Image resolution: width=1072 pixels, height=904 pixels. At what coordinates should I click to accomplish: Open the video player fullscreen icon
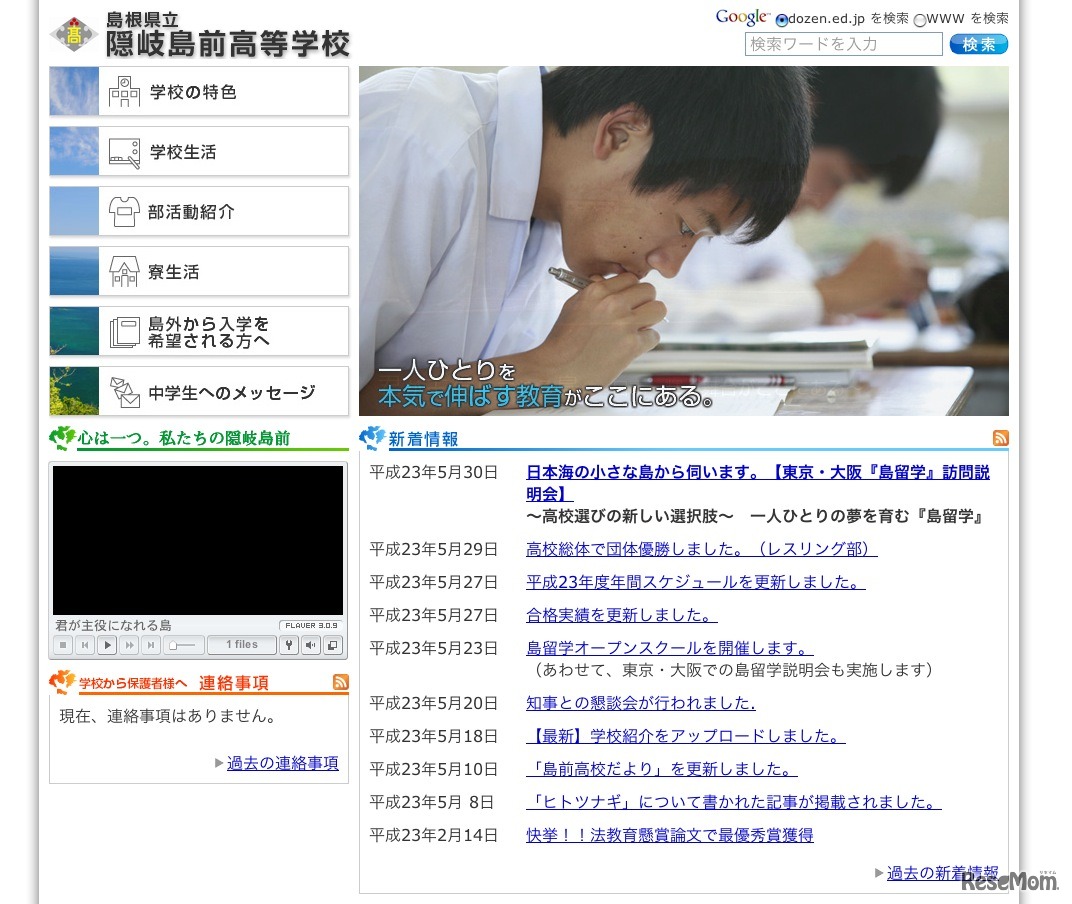tap(333, 645)
